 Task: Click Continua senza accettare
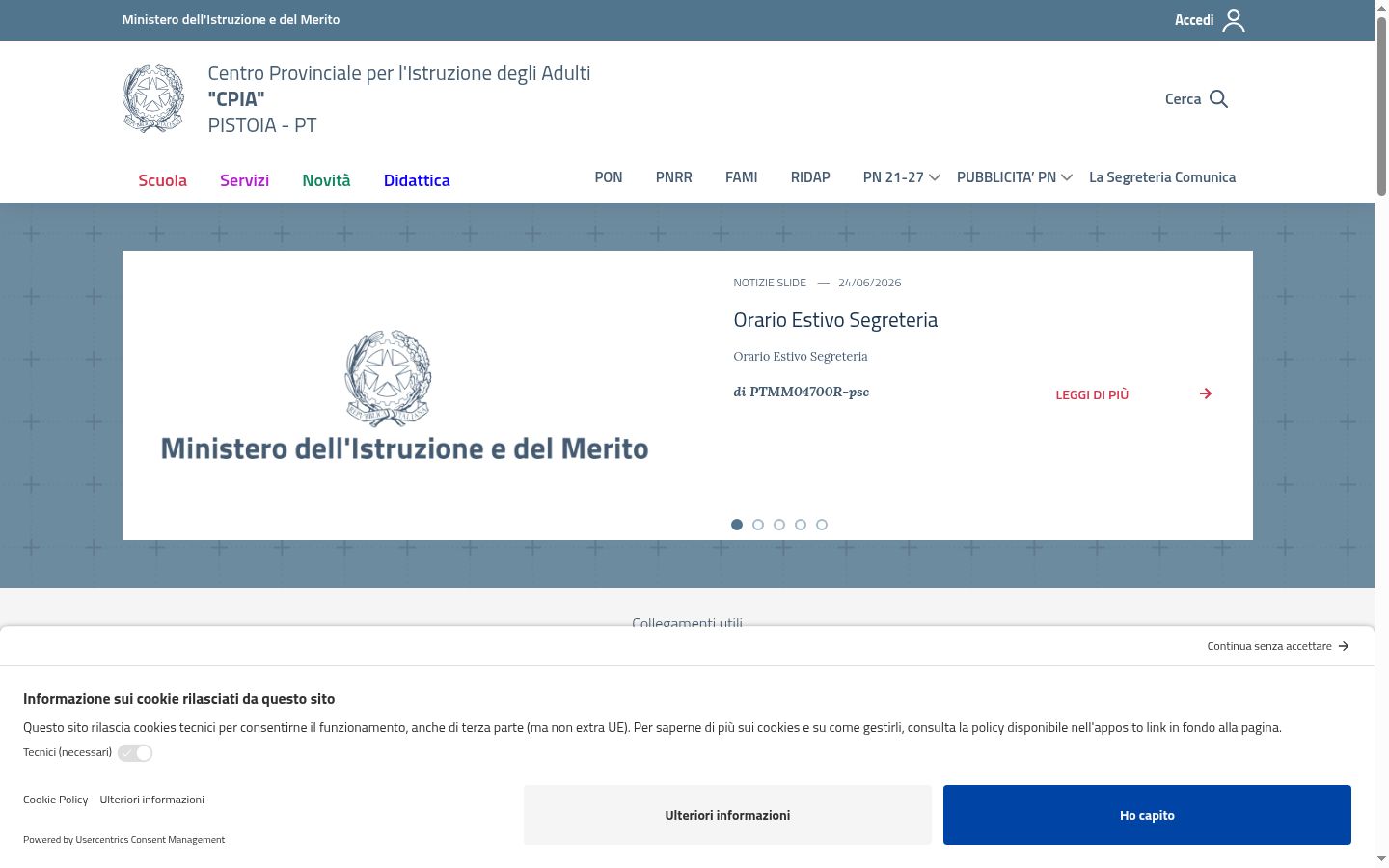click(1269, 646)
